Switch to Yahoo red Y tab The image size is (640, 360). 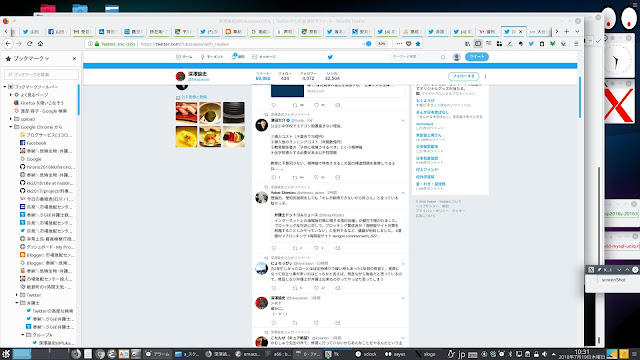click(x=487, y=31)
